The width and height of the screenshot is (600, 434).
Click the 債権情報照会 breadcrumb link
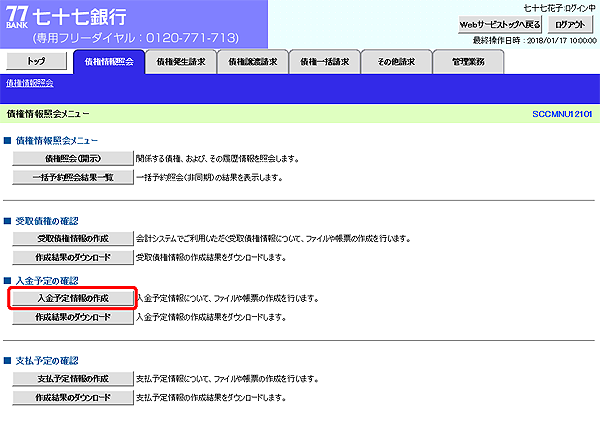pos(29,83)
